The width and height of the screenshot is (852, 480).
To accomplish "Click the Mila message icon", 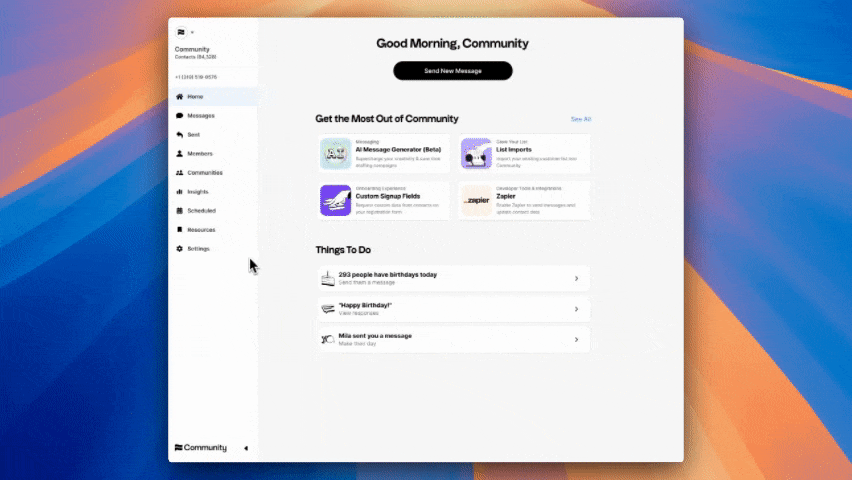I will tap(328, 340).
